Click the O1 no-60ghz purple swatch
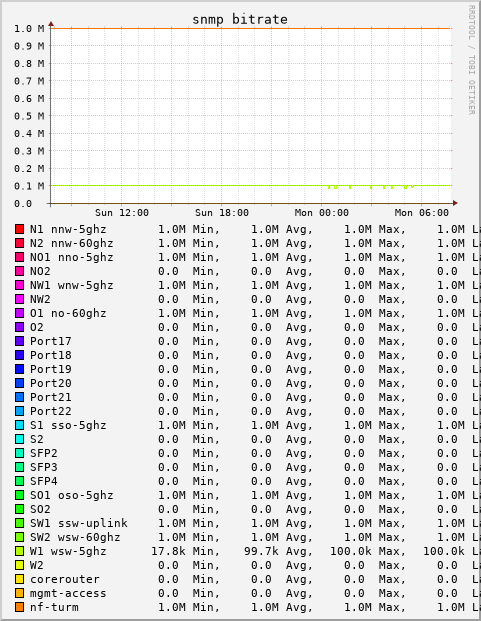The image size is (481, 621). [19, 313]
